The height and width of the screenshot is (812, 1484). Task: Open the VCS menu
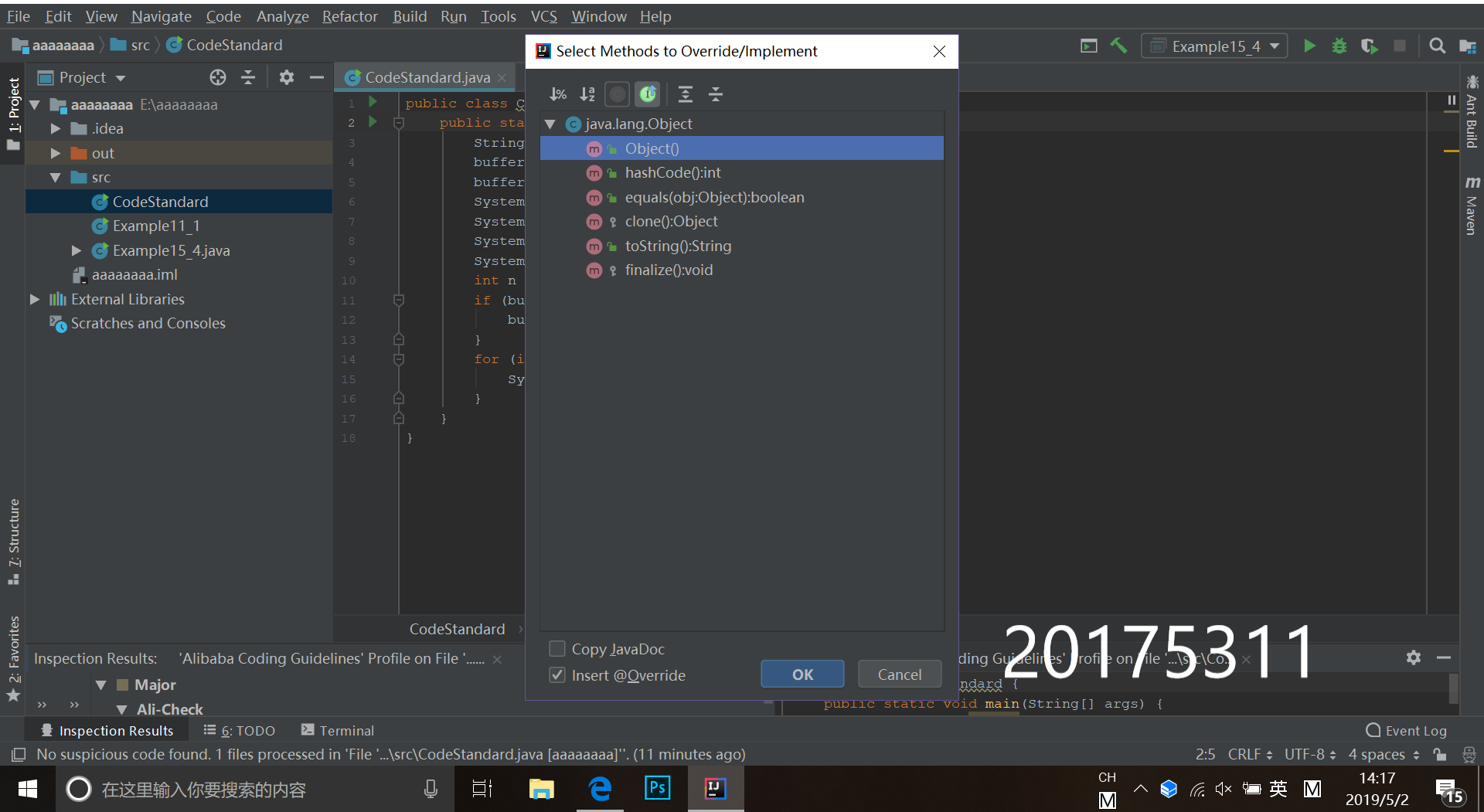[543, 16]
